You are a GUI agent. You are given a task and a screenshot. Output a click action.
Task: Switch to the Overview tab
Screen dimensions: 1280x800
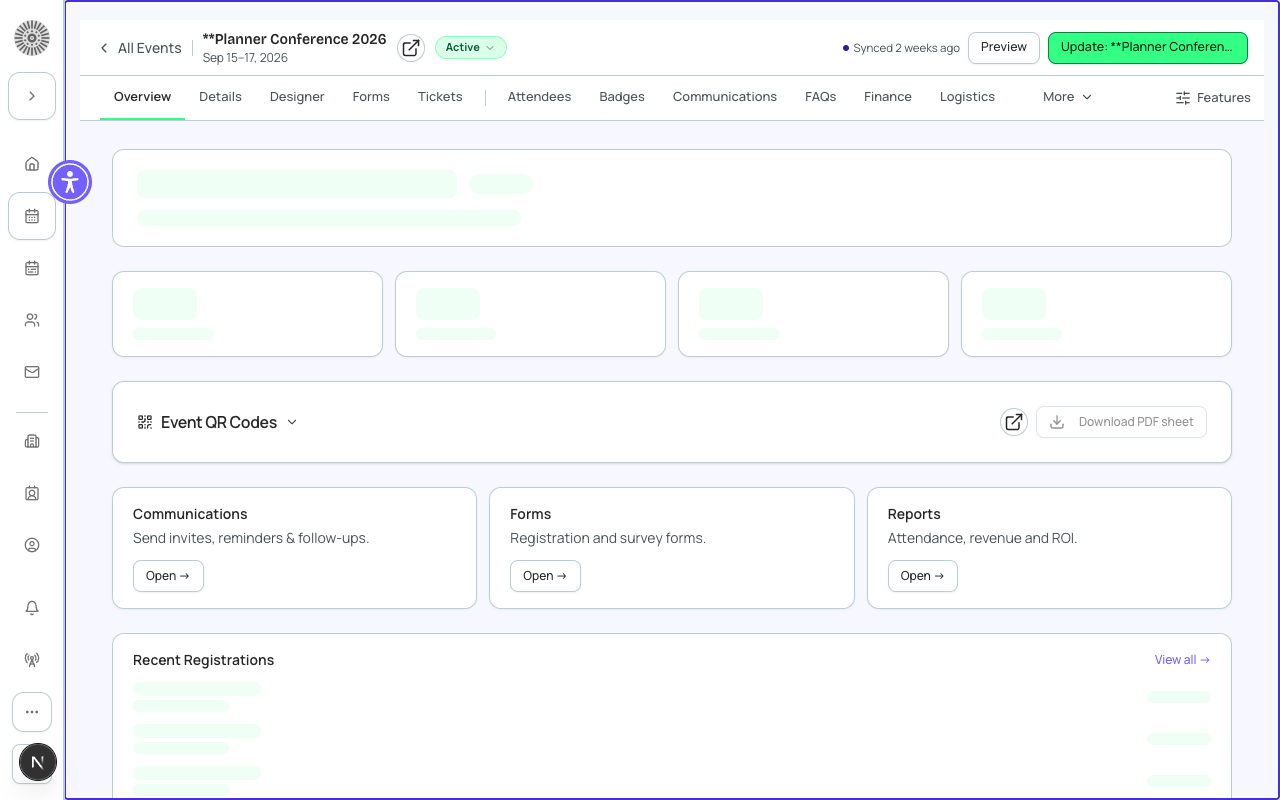click(x=142, y=97)
